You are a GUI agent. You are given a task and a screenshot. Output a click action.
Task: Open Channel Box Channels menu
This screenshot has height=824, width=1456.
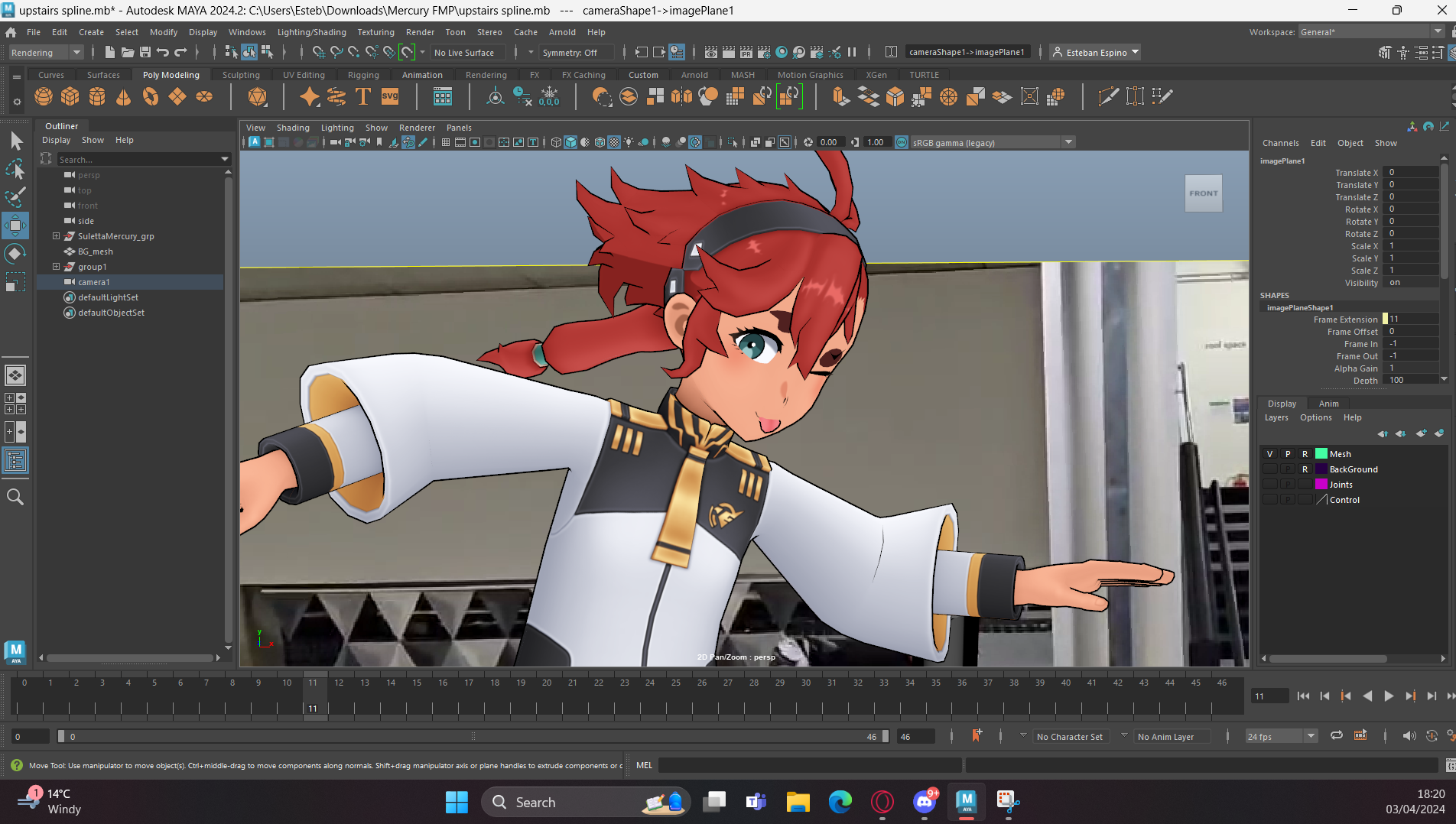click(1280, 143)
